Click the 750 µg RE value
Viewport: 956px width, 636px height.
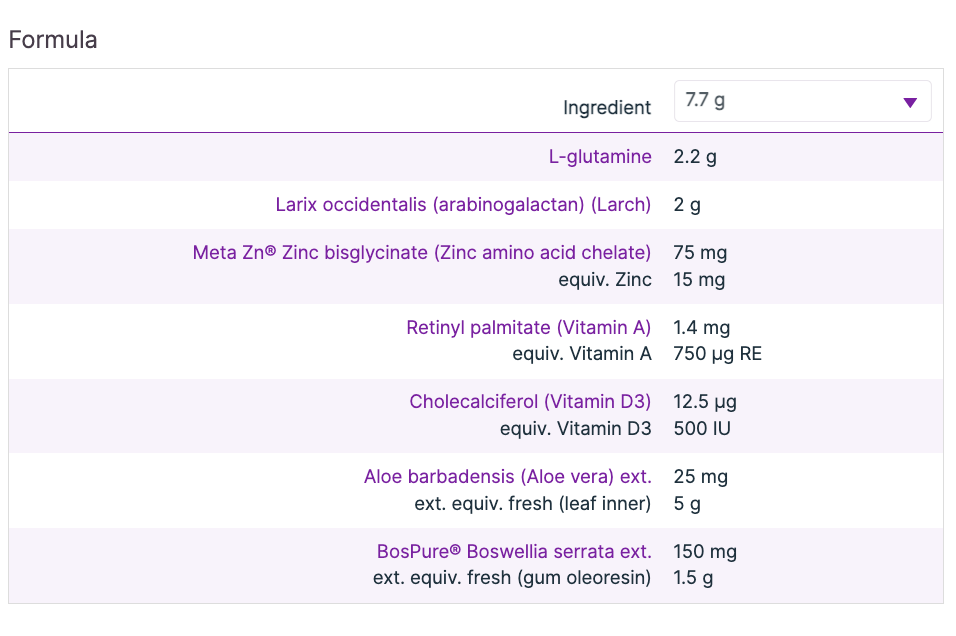click(718, 353)
